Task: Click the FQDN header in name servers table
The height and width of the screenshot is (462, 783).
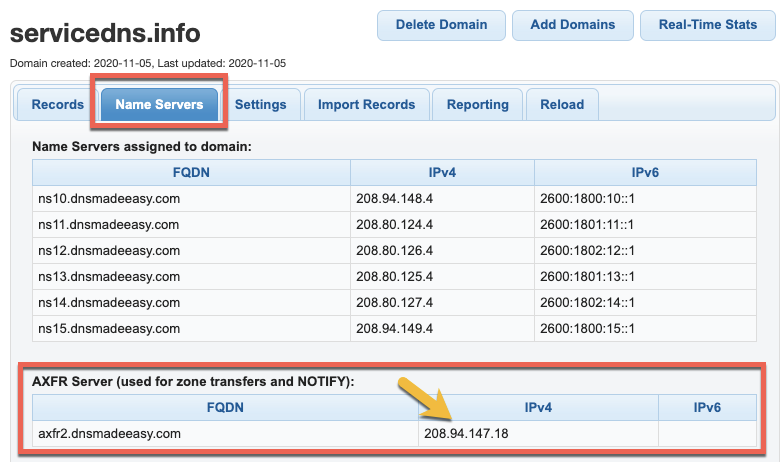Action: tap(191, 173)
